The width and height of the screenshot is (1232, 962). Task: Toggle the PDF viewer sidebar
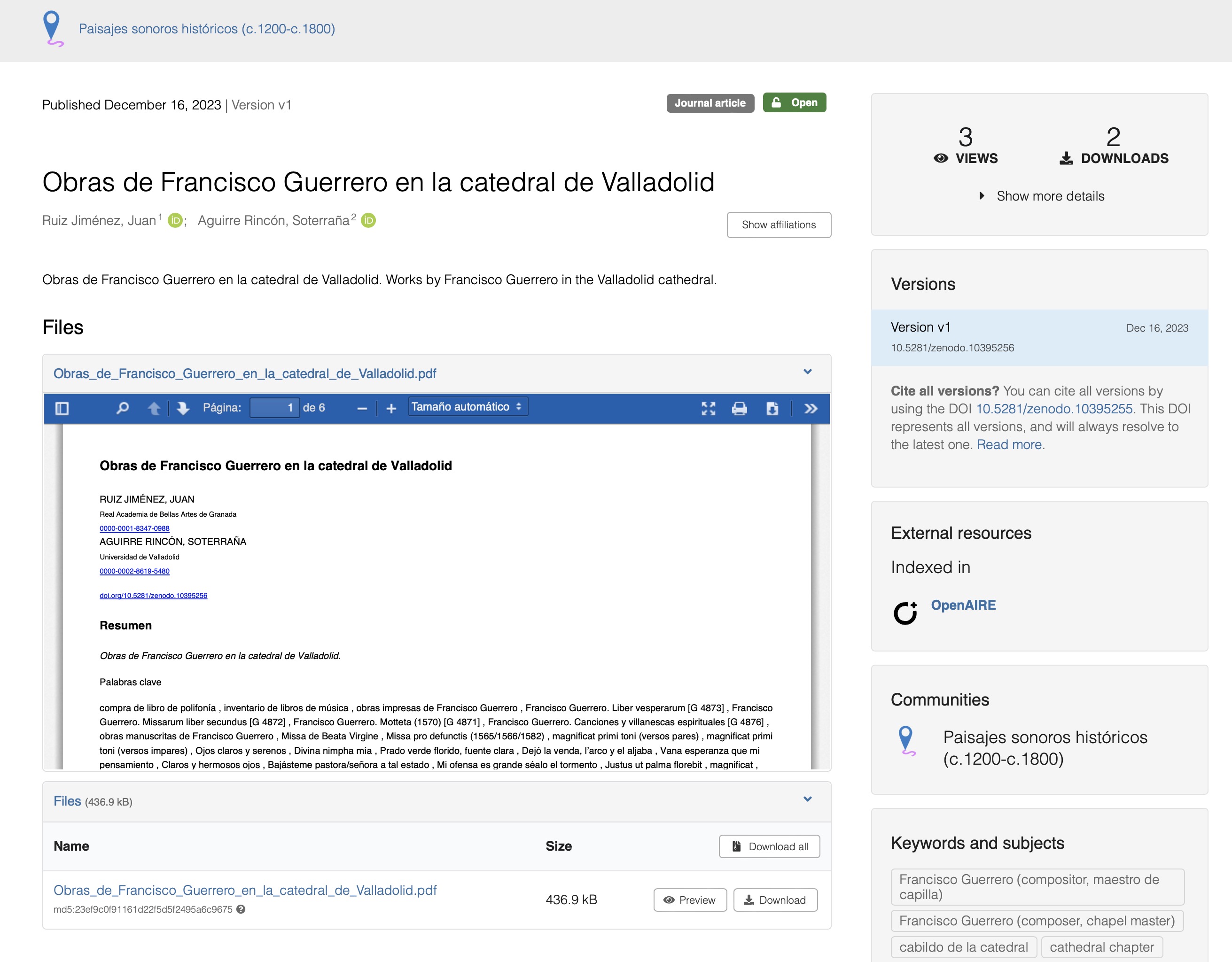62,408
